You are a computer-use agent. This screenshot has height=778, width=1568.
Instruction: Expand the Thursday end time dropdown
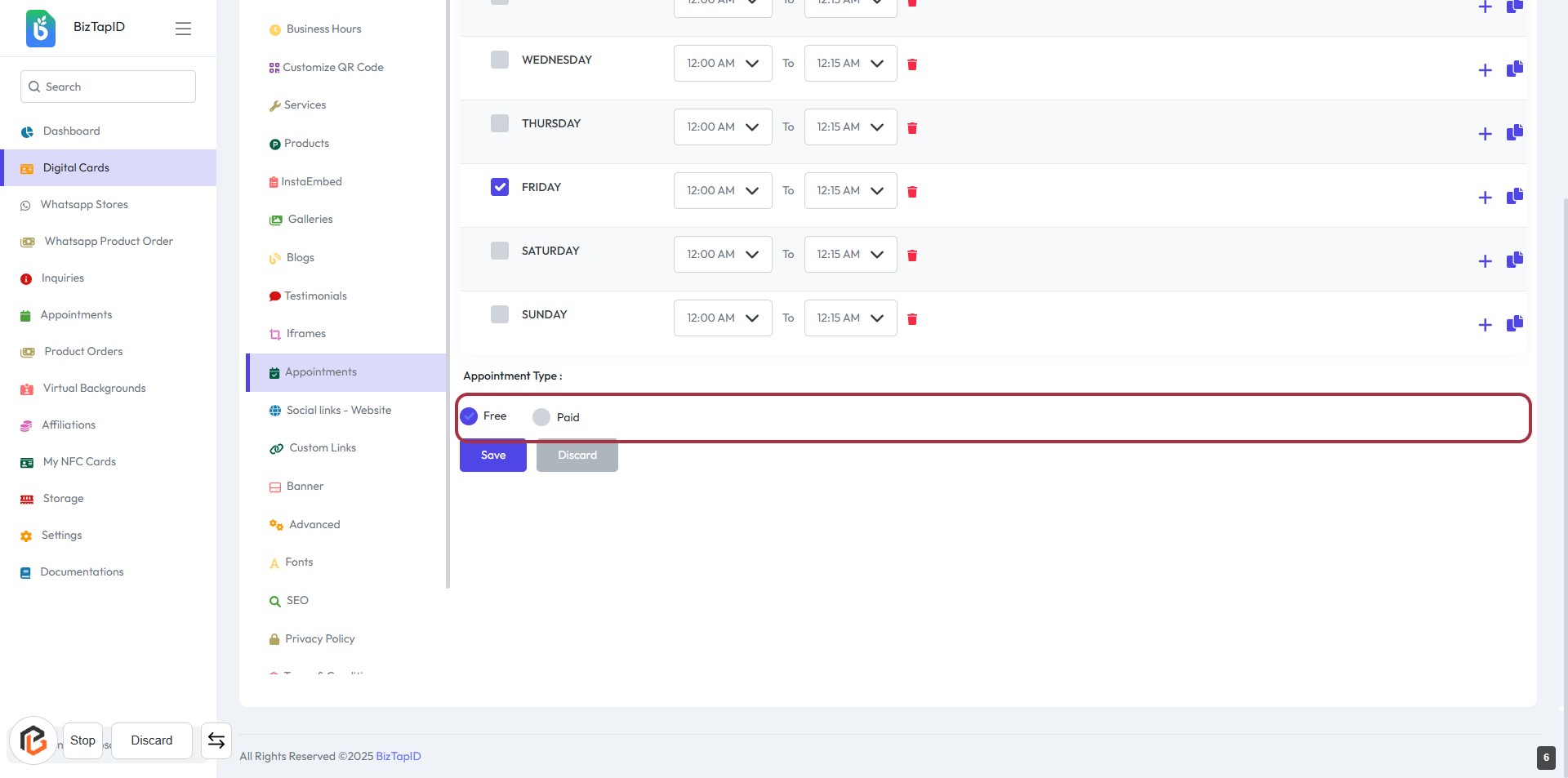(x=849, y=127)
